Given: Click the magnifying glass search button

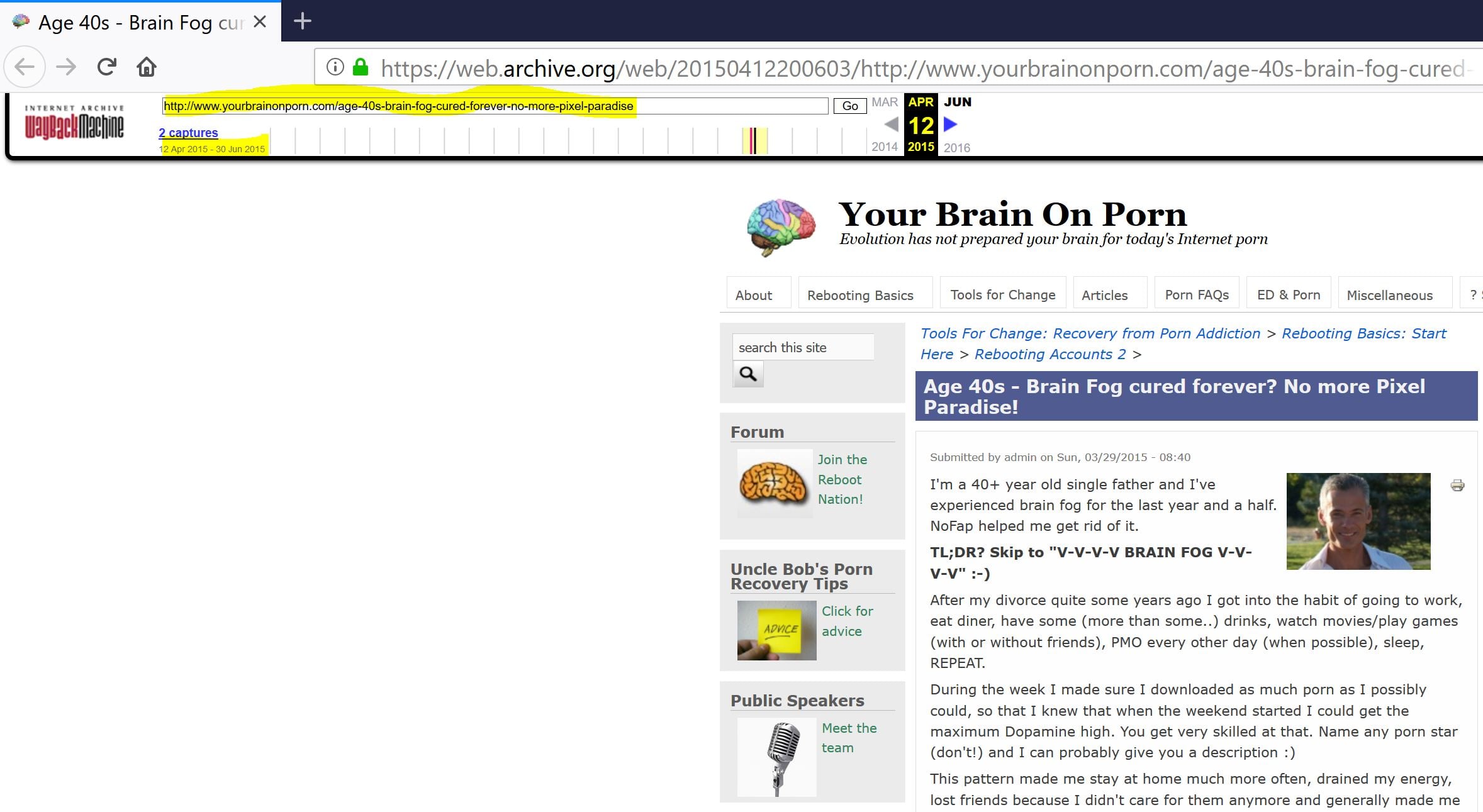Looking at the screenshot, I should (x=747, y=374).
